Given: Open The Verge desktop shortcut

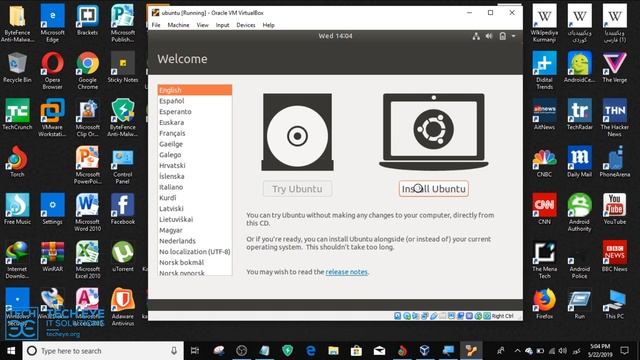Looking at the screenshot, I should tap(615, 67).
